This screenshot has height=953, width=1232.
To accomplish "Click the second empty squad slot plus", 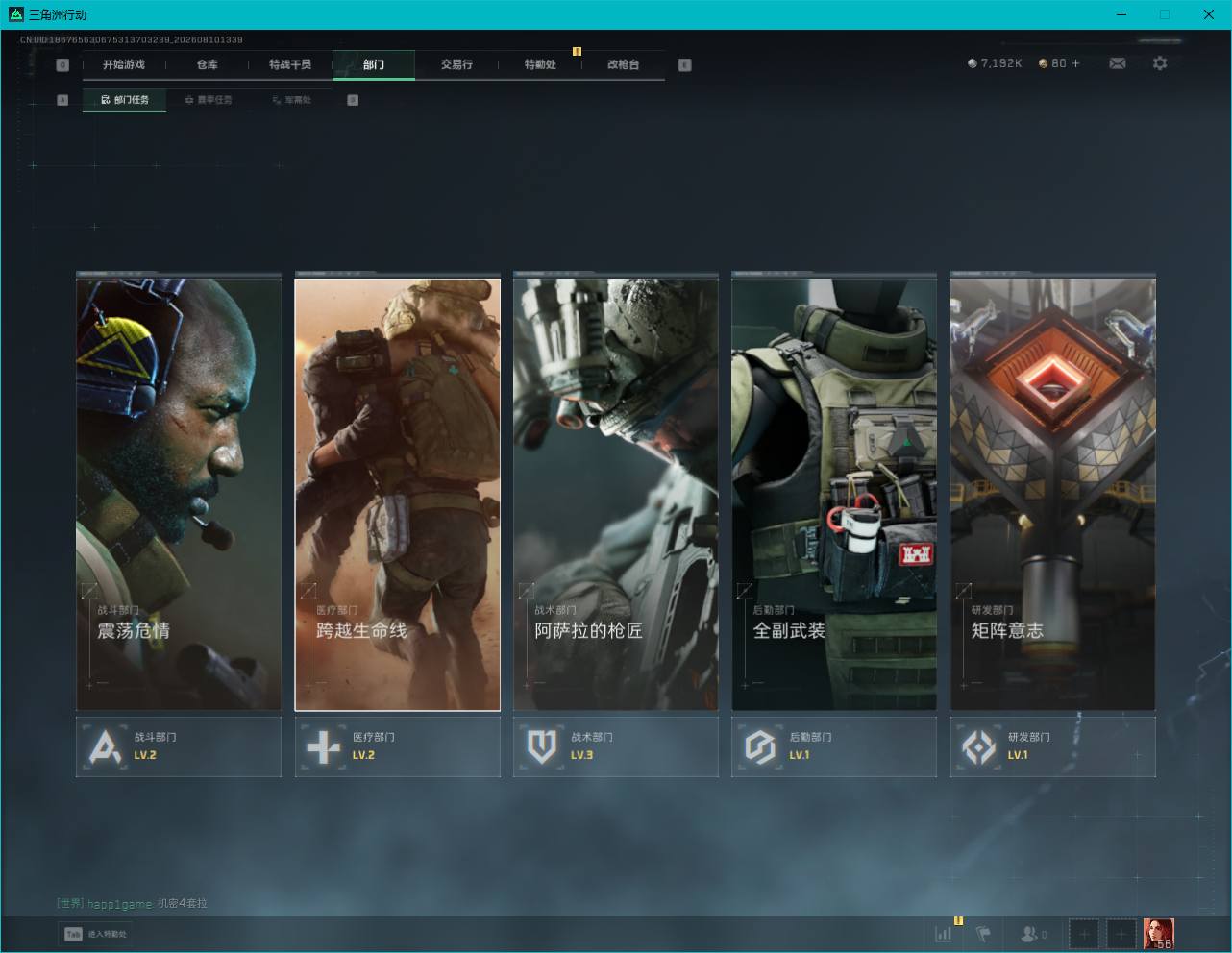I will click(1121, 933).
